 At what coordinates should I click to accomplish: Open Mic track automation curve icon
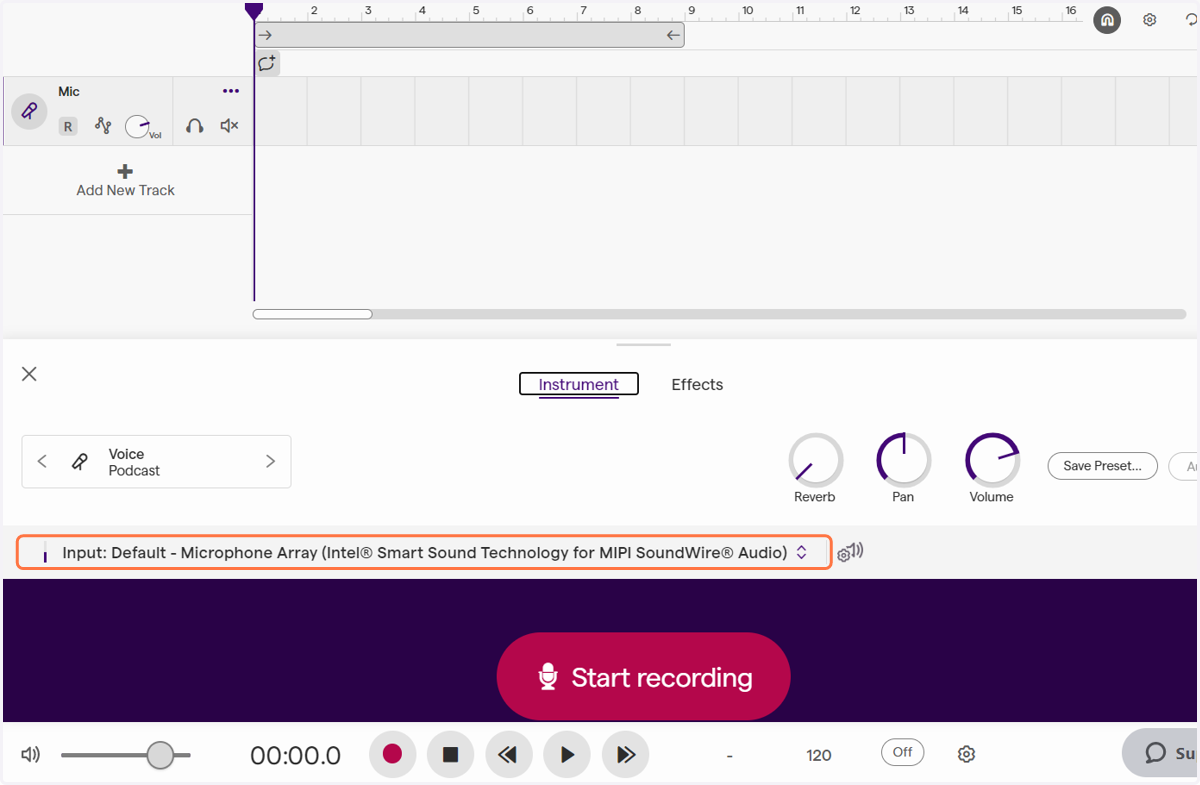tap(102, 126)
